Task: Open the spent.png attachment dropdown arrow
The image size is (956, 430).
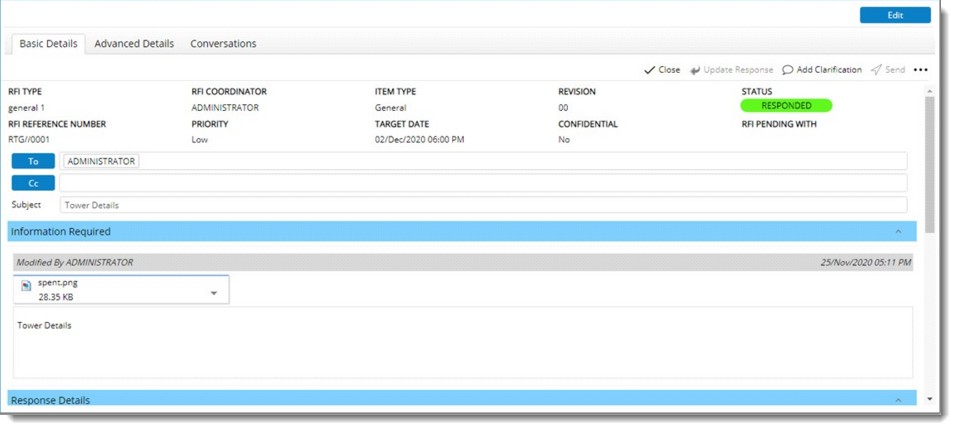Action: pos(214,293)
